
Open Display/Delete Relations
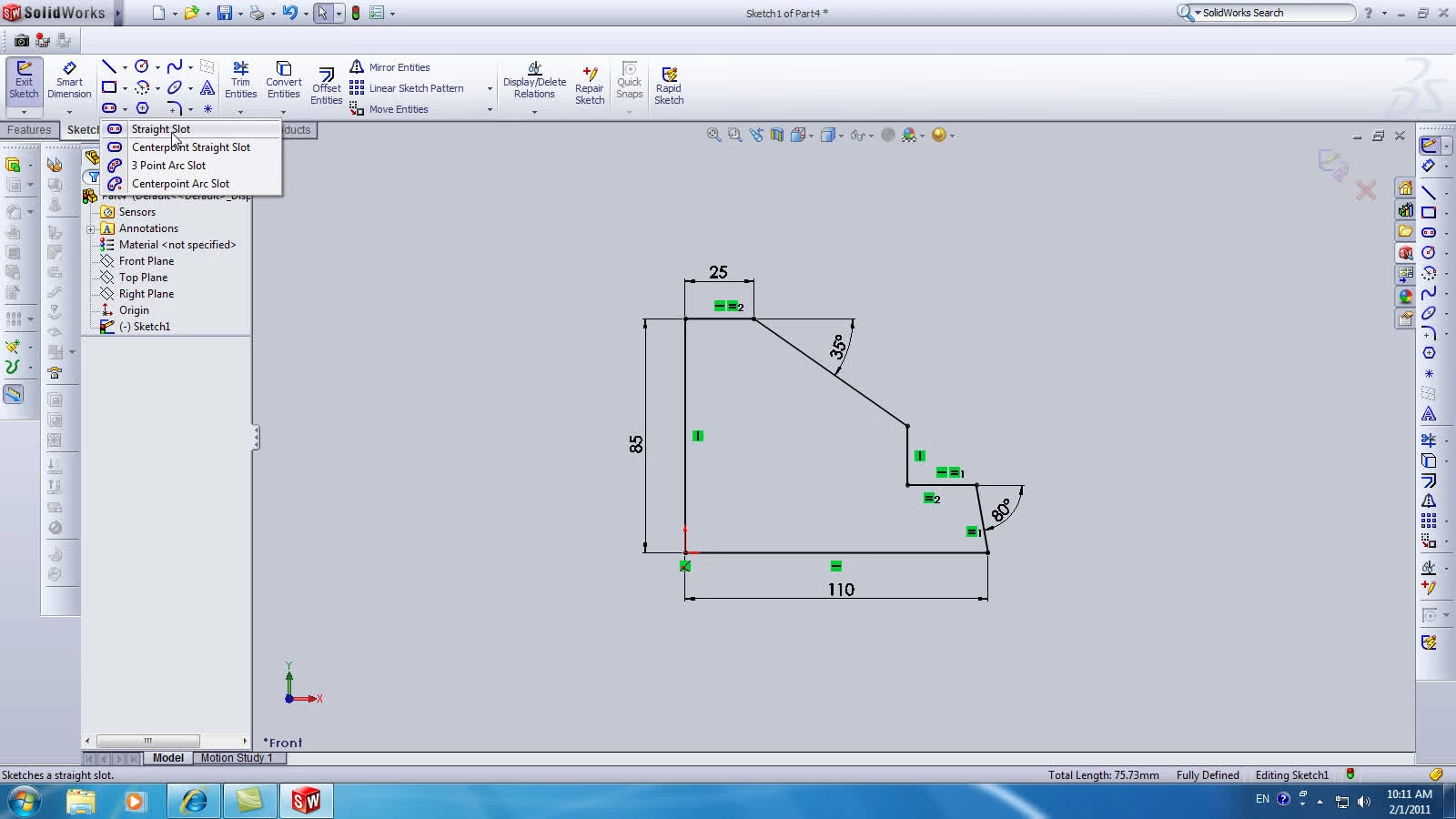click(534, 80)
